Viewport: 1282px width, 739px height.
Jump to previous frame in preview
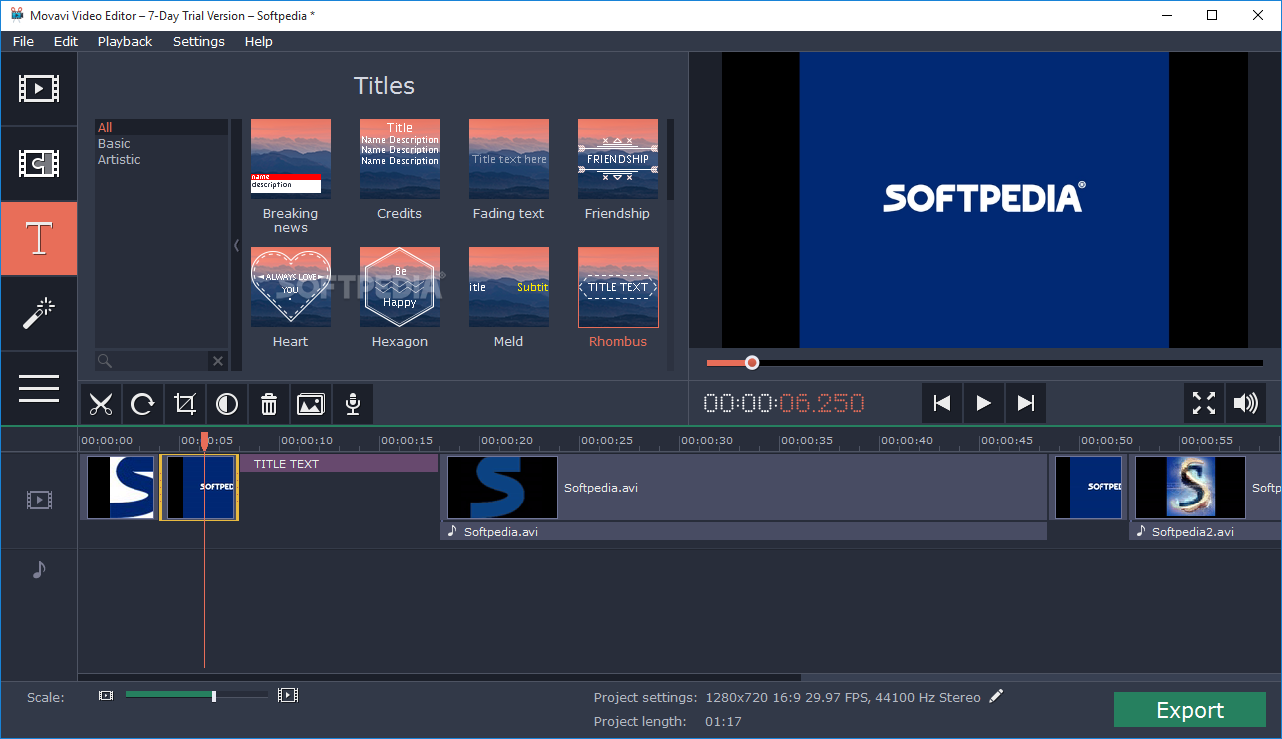[x=942, y=403]
